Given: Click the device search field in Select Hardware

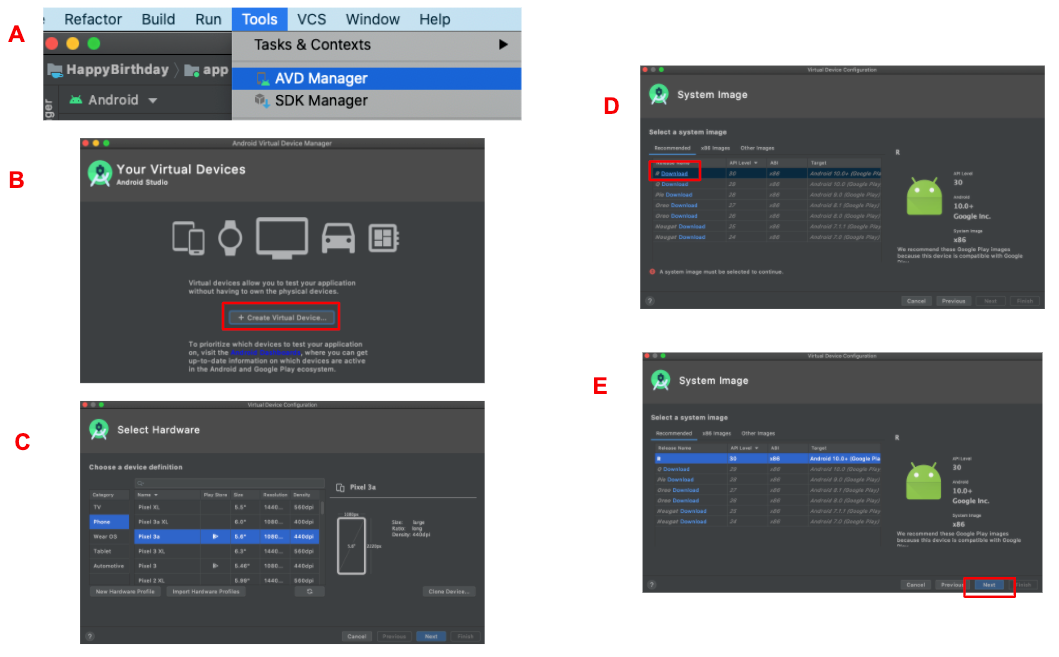Looking at the screenshot, I should pos(229,483).
